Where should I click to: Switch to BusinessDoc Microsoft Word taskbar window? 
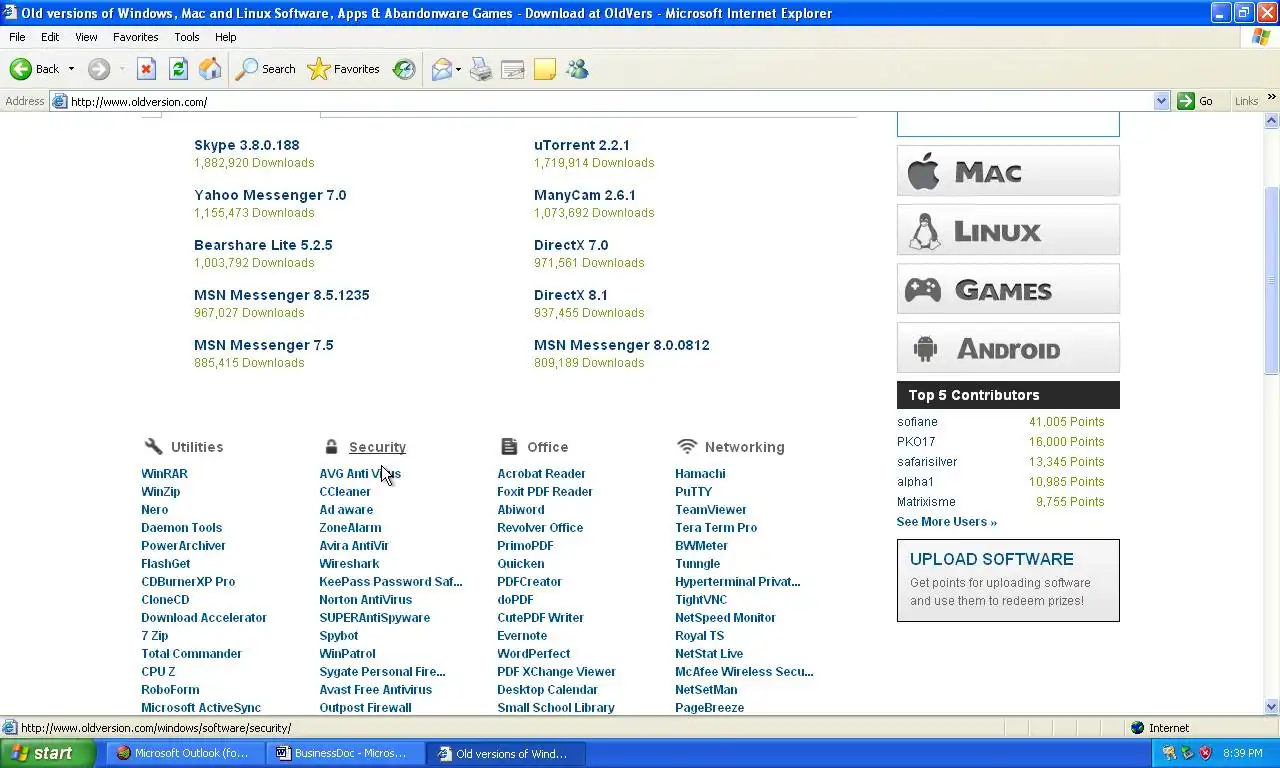tap(346, 753)
